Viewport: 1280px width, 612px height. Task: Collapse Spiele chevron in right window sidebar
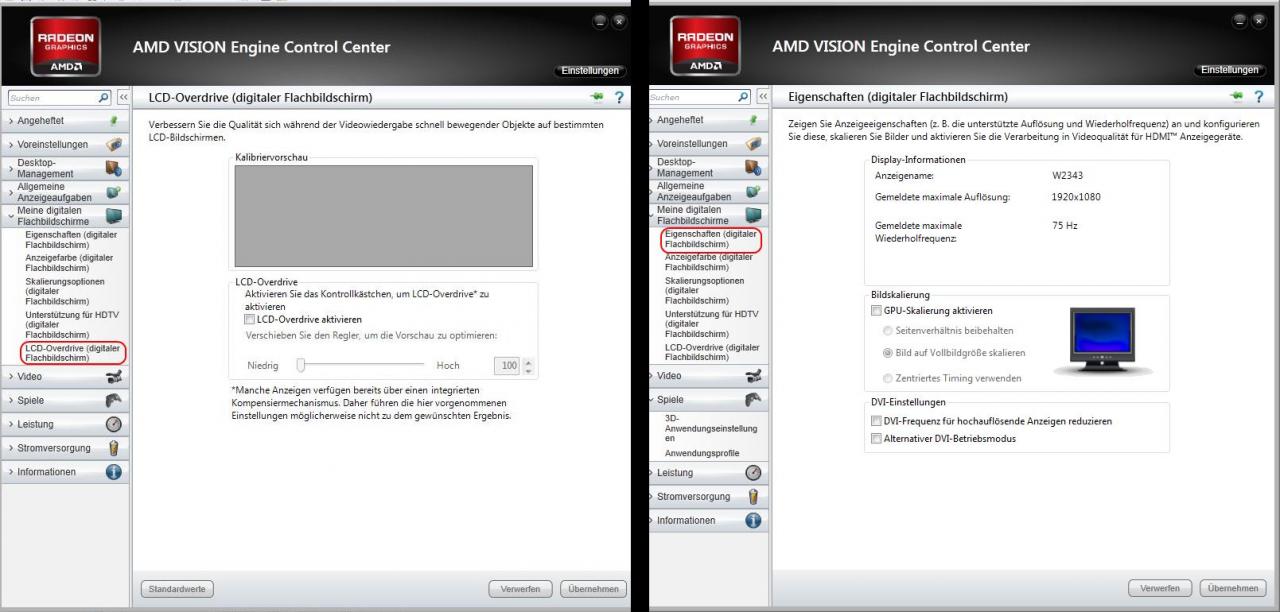click(651, 400)
